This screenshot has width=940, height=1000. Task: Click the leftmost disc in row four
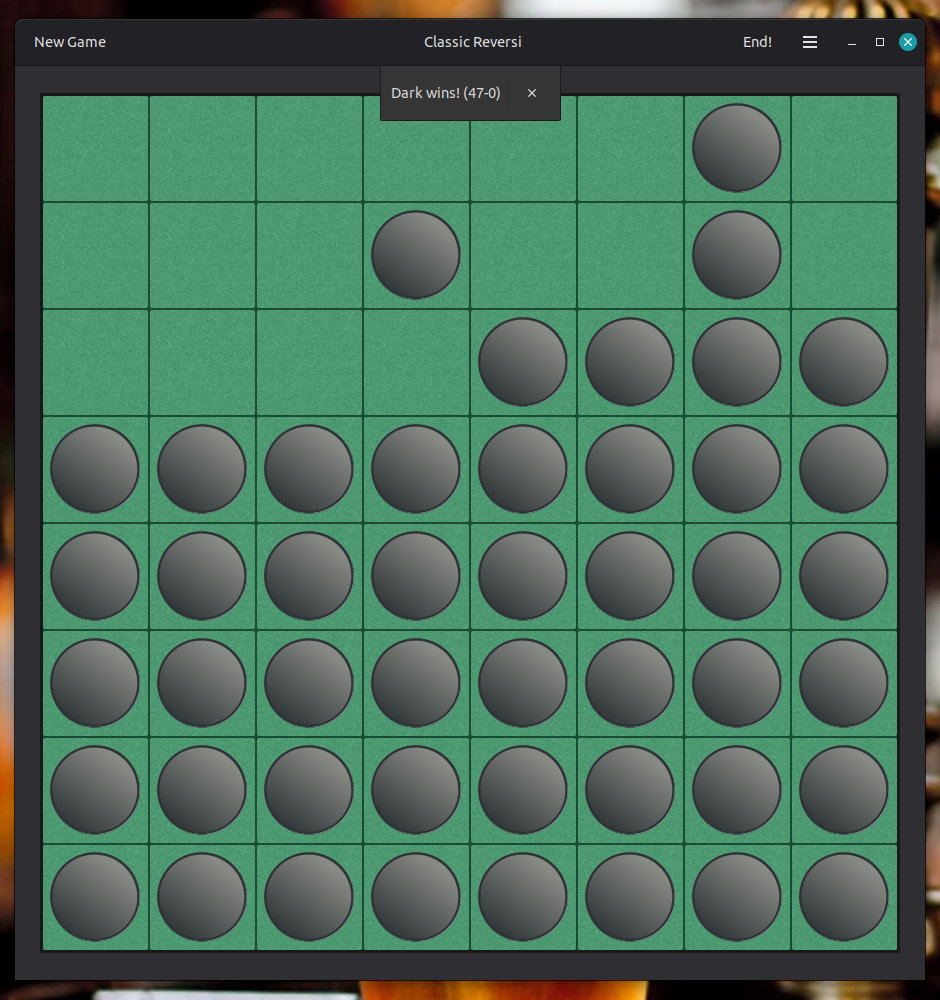click(x=95, y=468)
